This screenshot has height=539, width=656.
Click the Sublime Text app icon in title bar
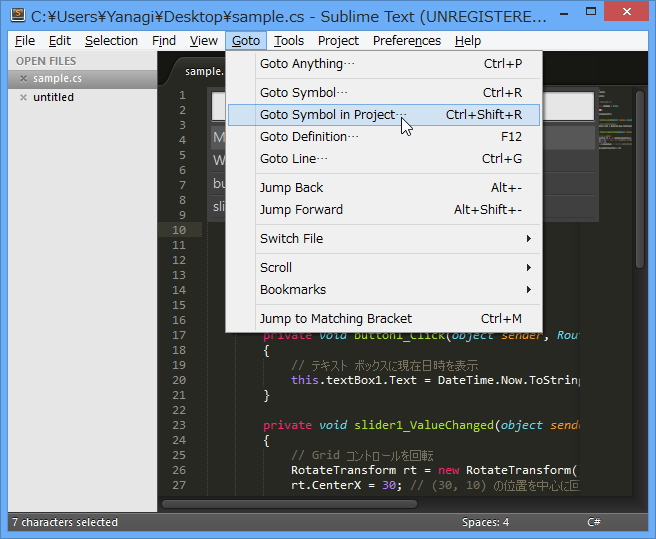[18, 14]
